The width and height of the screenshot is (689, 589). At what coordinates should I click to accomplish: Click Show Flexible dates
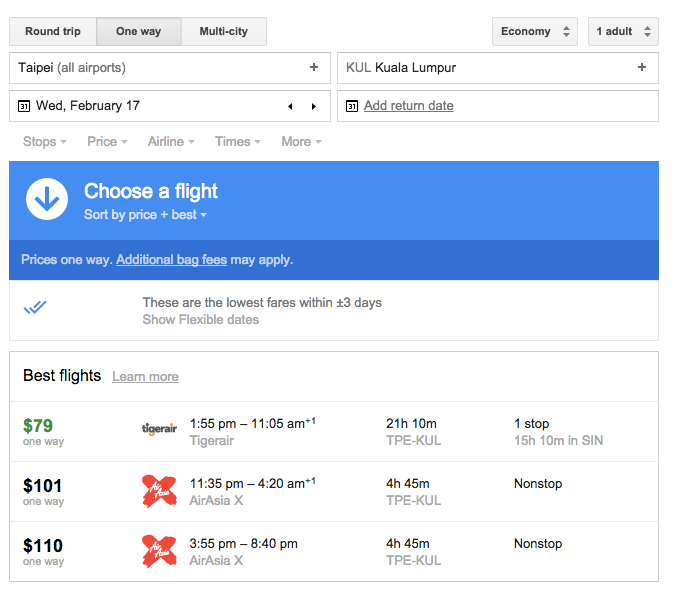(200, 320)
